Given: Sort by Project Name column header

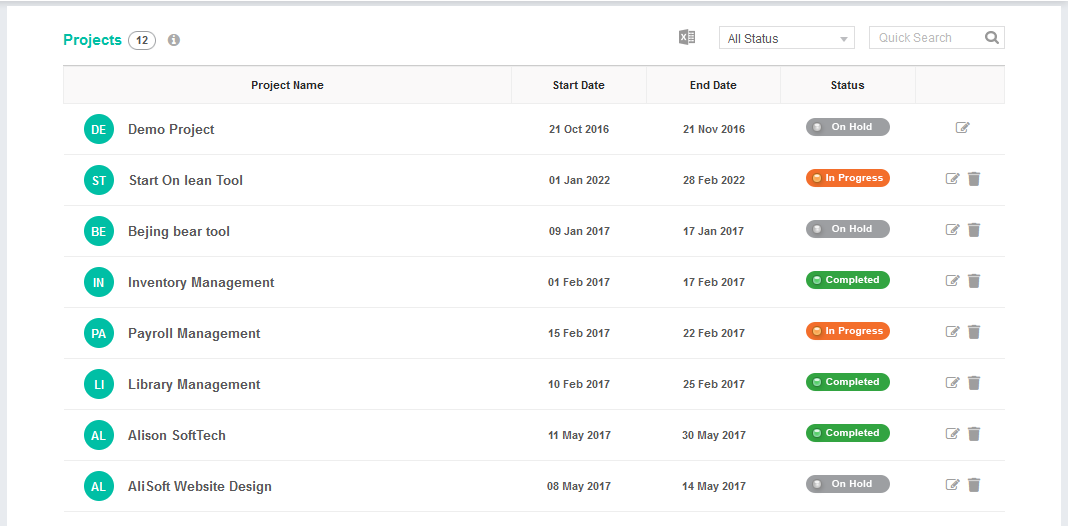Looking at the screenshot, I should coord(287,85).
